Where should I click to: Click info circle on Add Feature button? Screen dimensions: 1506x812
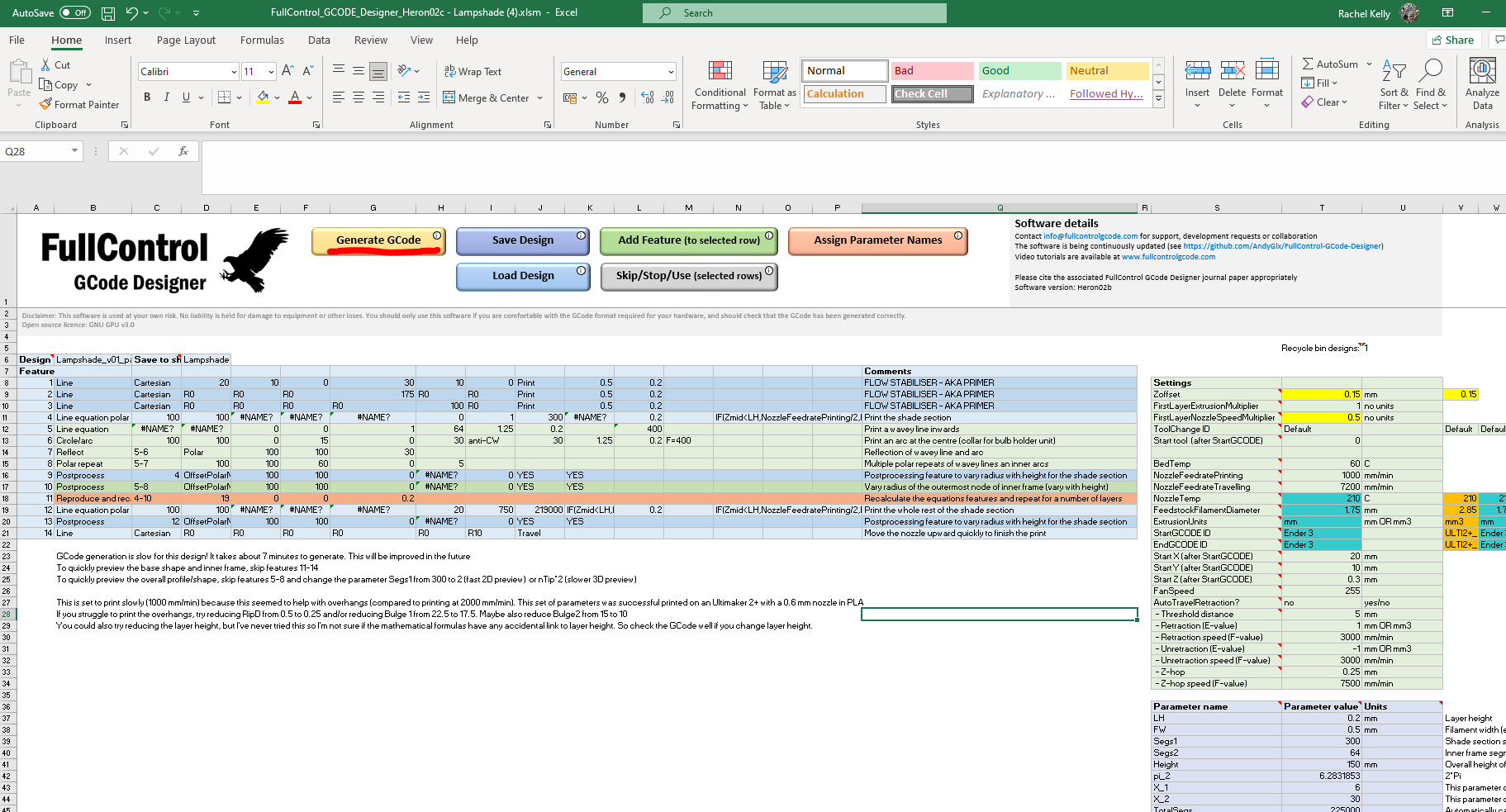769,236
